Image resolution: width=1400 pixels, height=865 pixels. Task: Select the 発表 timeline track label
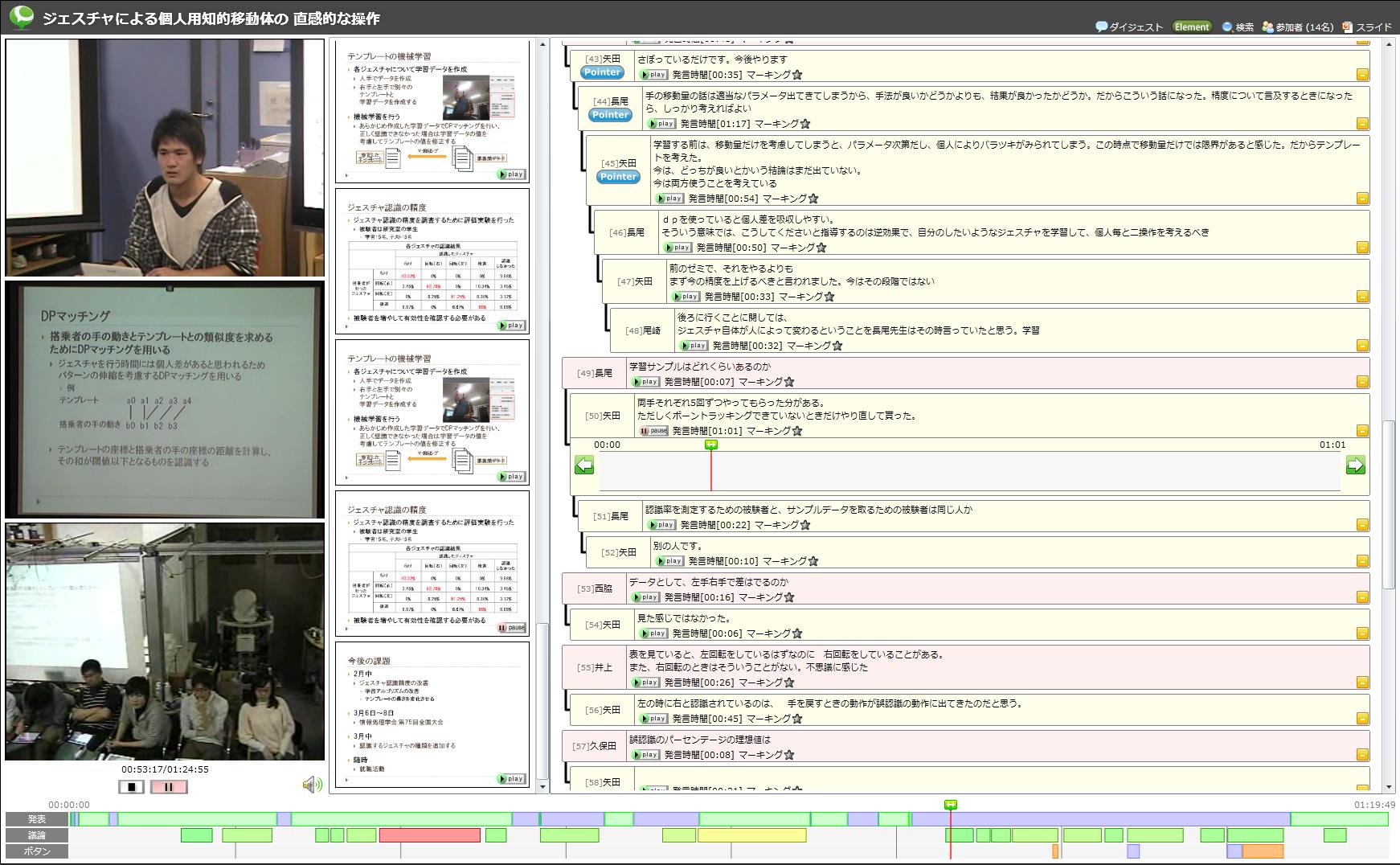(x=37, y=819)
